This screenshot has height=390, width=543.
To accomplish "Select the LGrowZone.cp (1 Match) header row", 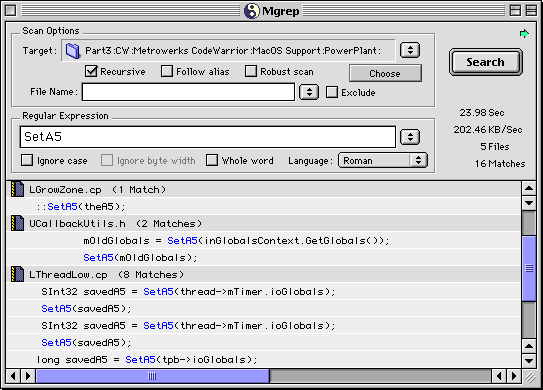I will coord(264,189).
